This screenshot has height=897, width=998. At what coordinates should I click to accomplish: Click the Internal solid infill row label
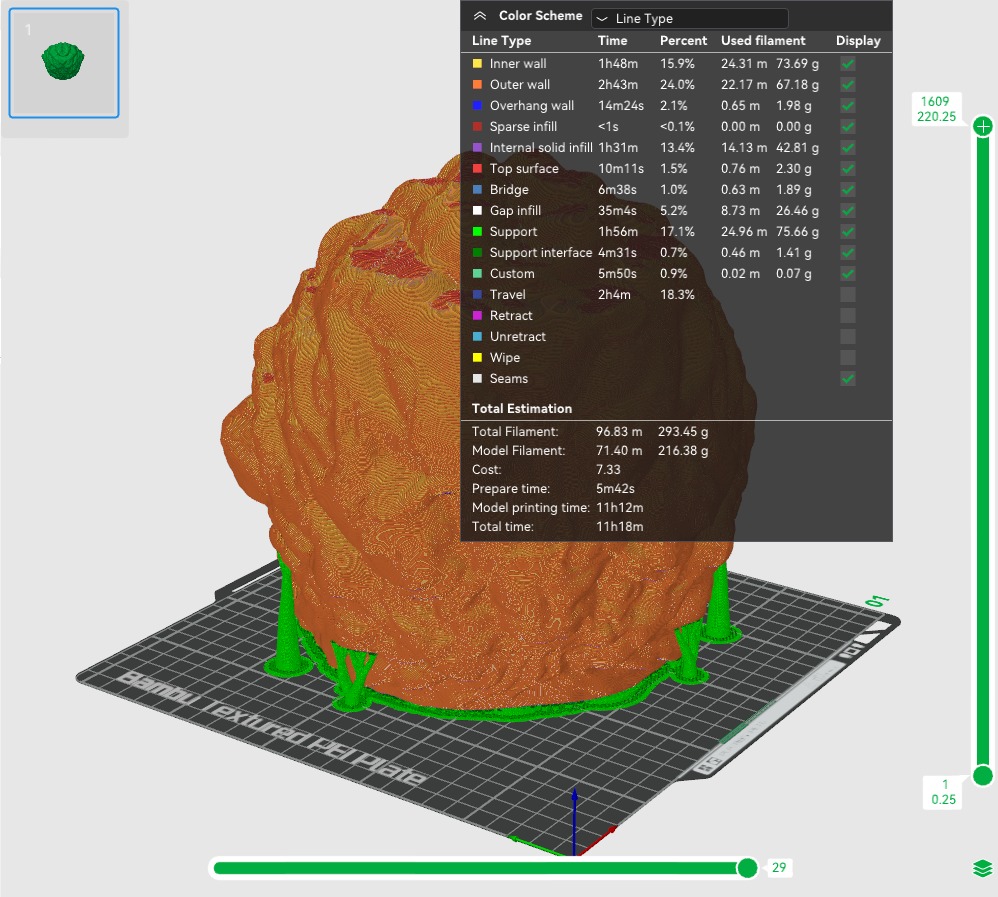[540, 148]
